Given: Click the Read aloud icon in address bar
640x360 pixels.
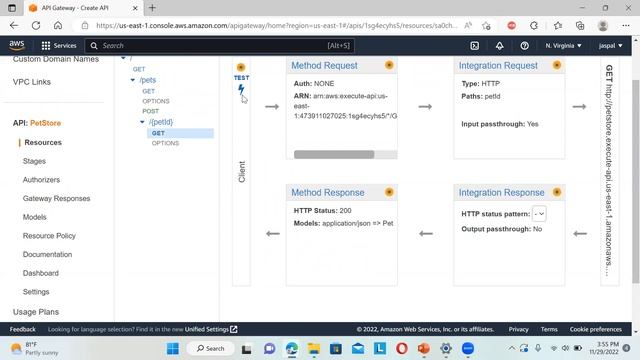Looking at the screenshot, I should pos(468,25).
